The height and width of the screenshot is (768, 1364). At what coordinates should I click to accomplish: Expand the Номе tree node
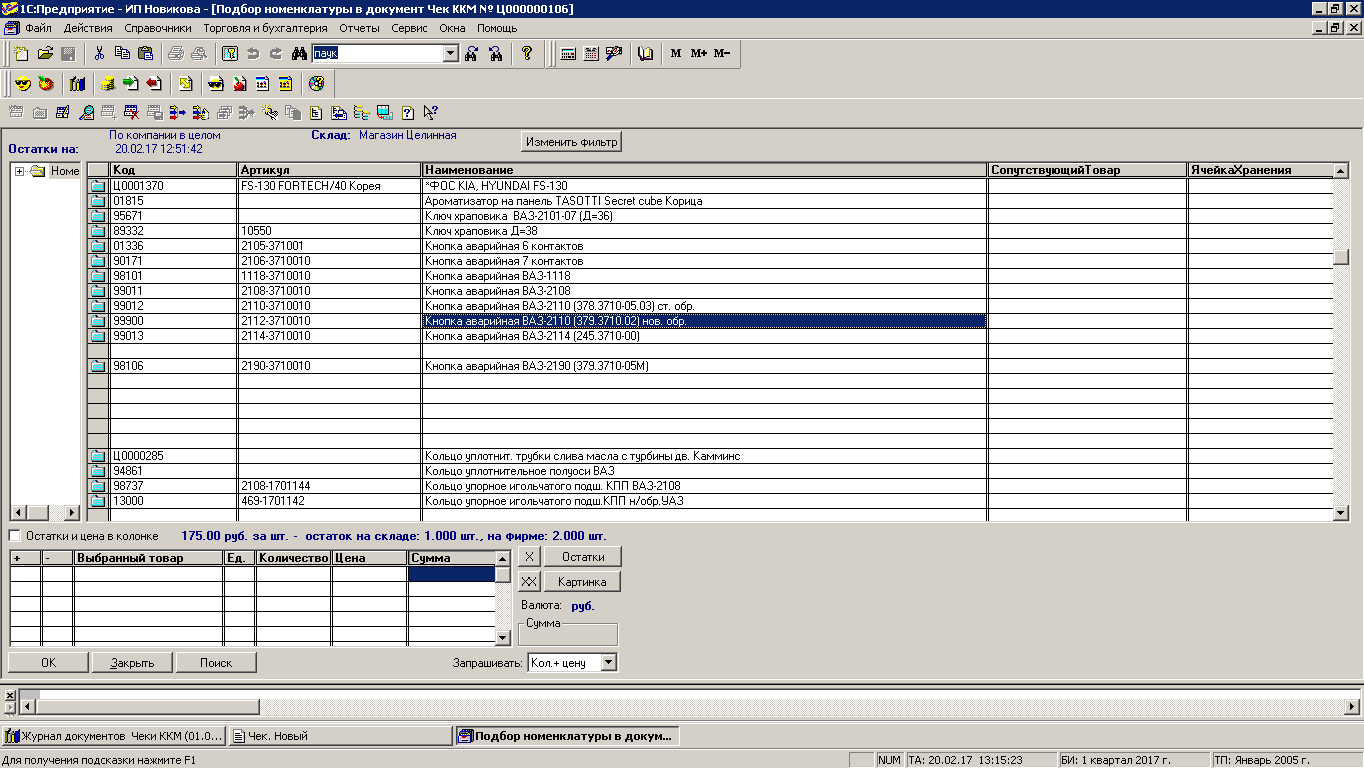click(x=19, y=171)
